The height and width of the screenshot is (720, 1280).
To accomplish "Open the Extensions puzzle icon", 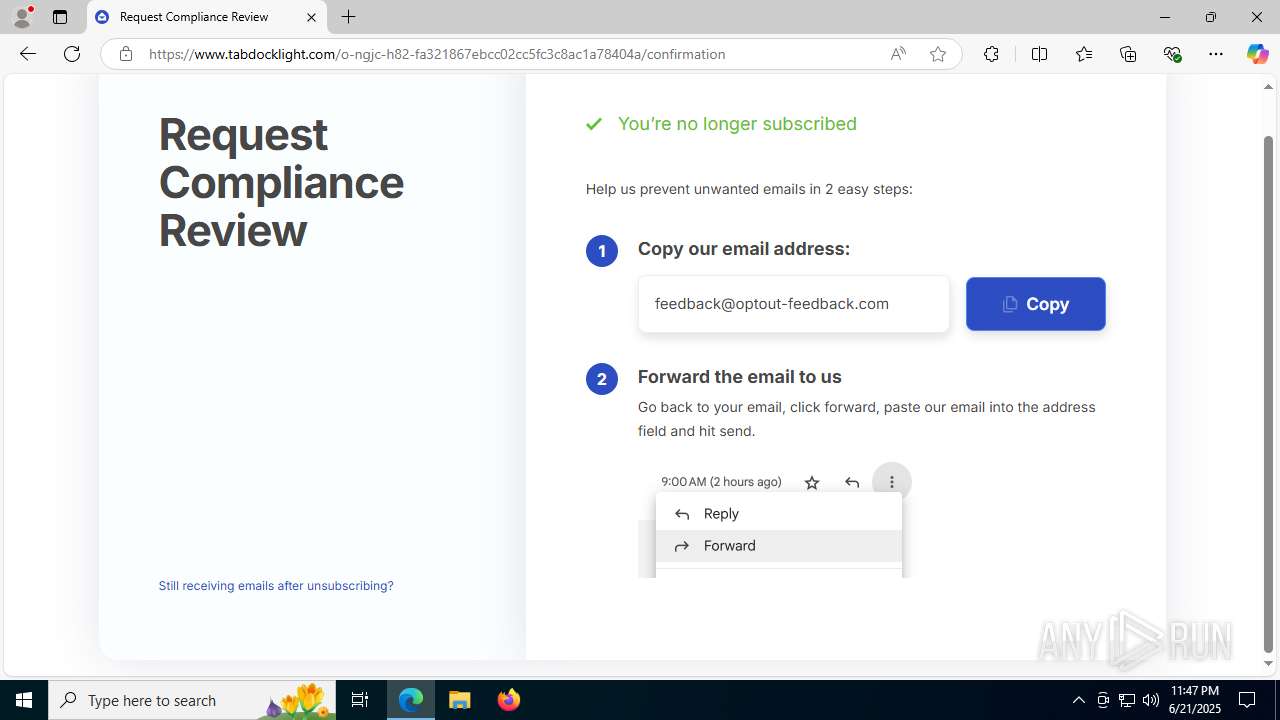I will click(991, 54).
